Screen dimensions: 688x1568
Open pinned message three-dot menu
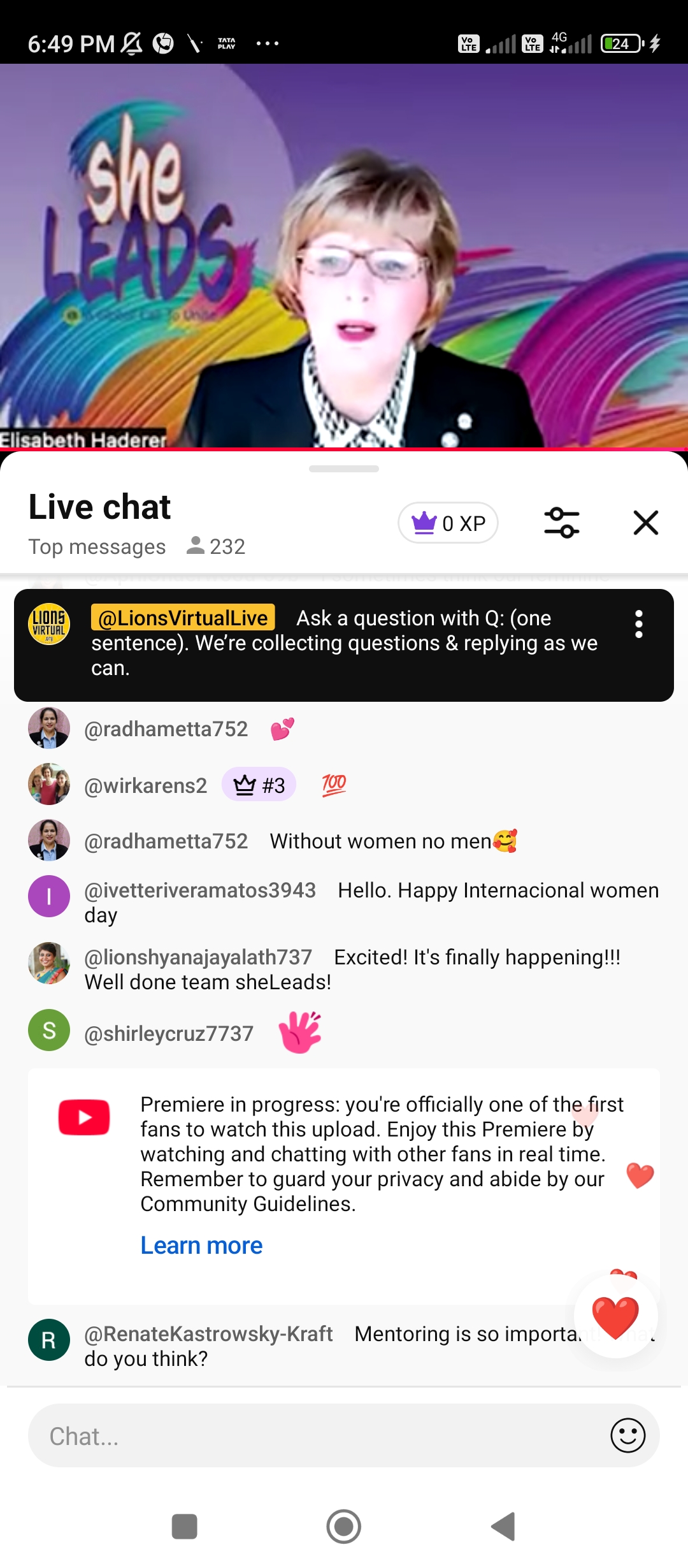pyautogui.click(x=639, y=624)
